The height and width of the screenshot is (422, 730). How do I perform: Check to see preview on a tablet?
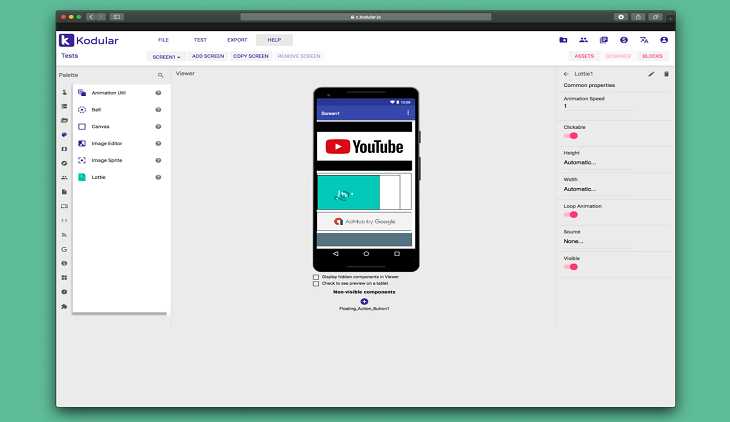(316, 284)
